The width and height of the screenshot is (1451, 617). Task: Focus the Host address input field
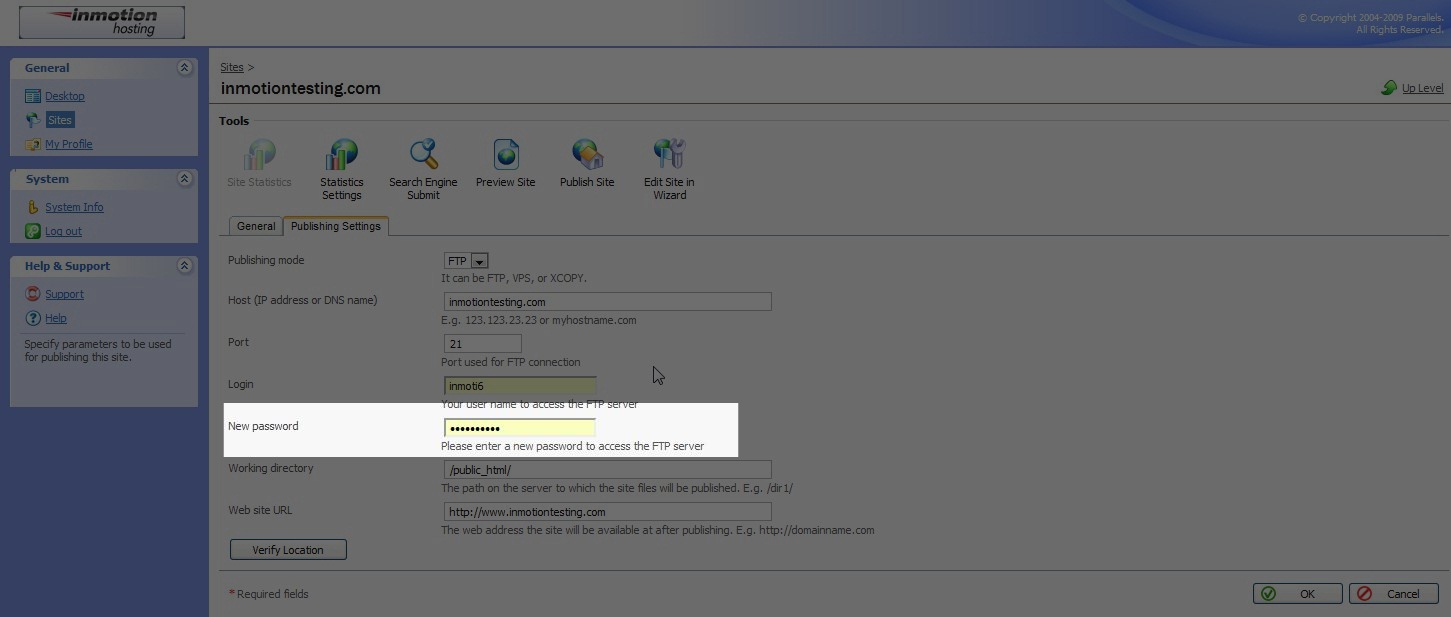pos(607,302)
